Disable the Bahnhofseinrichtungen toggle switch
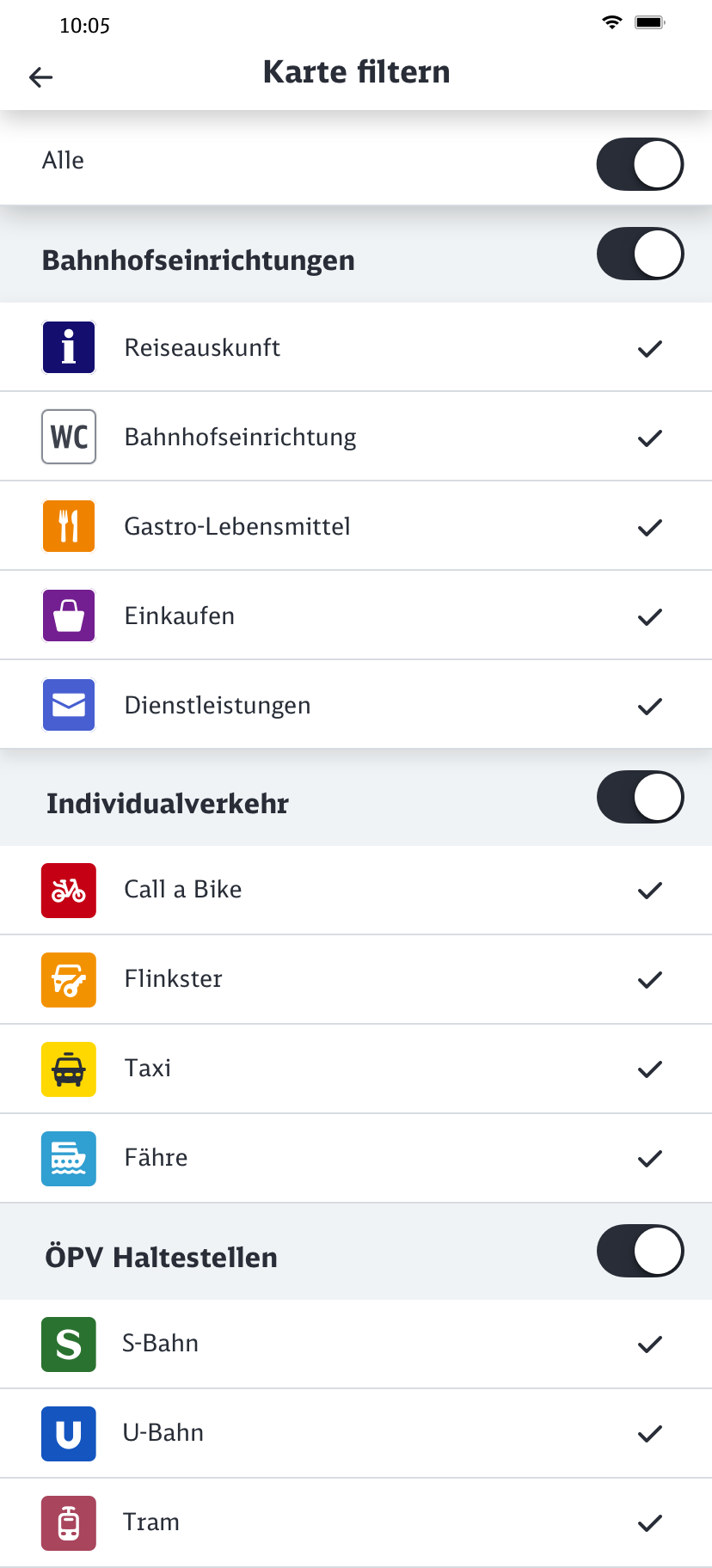This screenshot has width=712, height=1568. [640, 254]
